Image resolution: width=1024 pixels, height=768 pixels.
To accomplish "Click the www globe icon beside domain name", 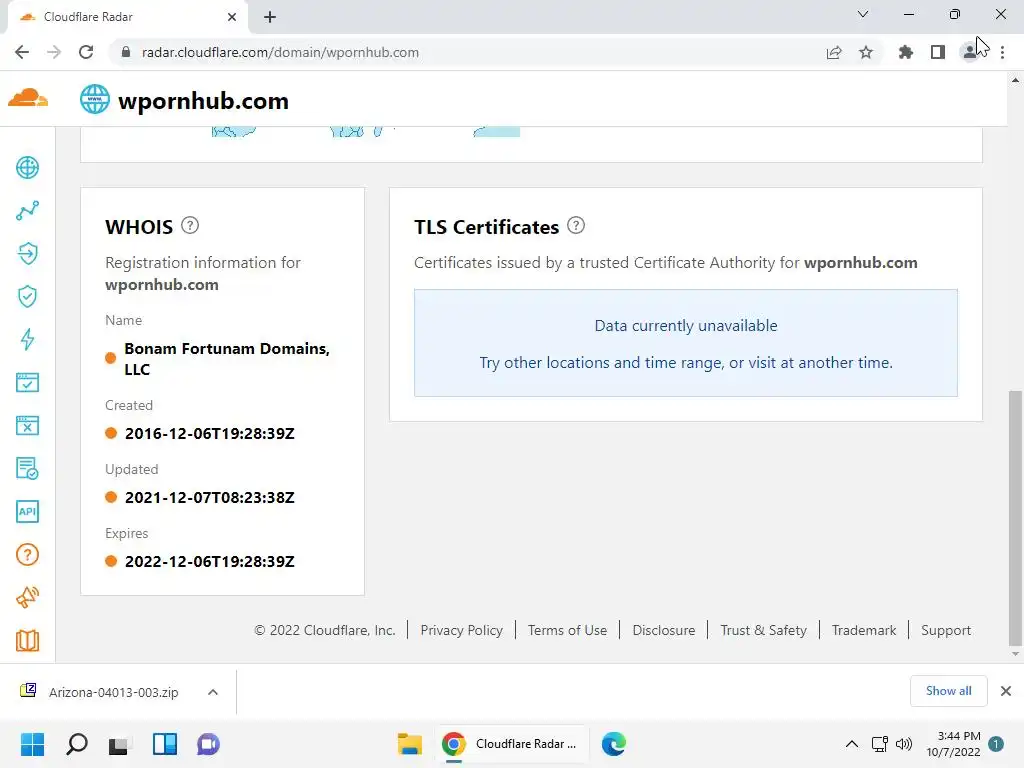I will pos(95,99).
